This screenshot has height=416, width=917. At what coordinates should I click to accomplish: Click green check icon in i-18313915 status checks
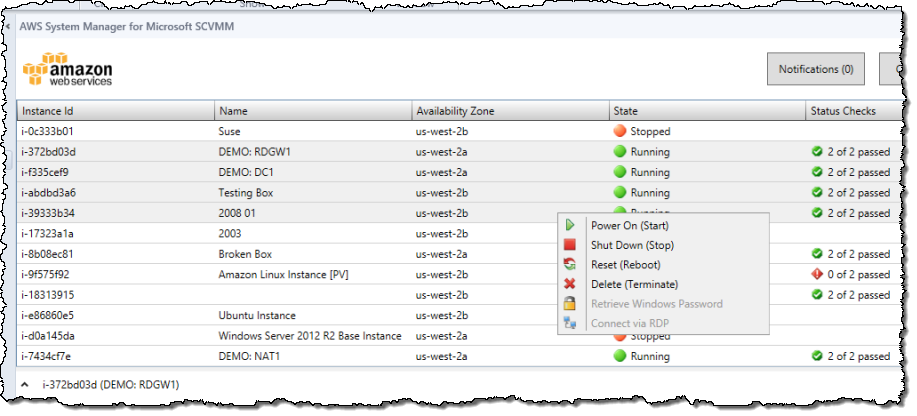pos(817,295)
